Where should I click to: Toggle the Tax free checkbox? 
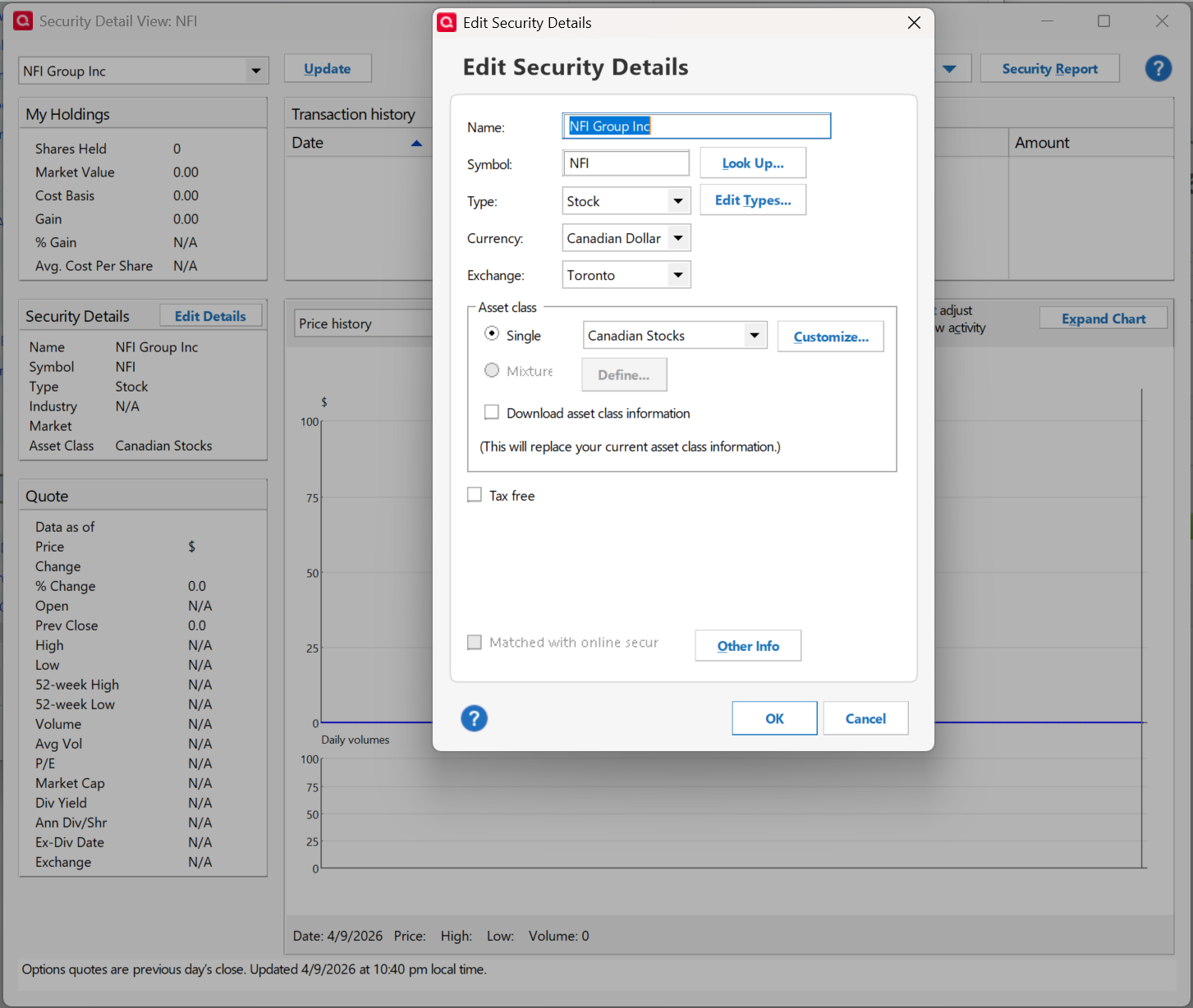click(x=475, y=494)
